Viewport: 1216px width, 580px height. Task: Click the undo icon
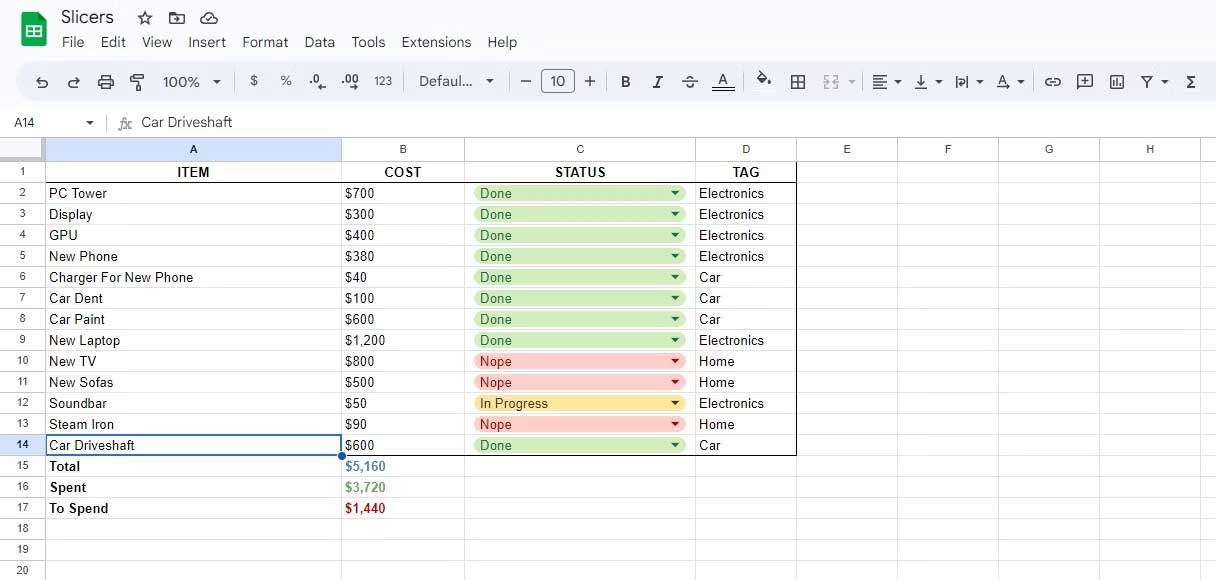coord(41,82)
